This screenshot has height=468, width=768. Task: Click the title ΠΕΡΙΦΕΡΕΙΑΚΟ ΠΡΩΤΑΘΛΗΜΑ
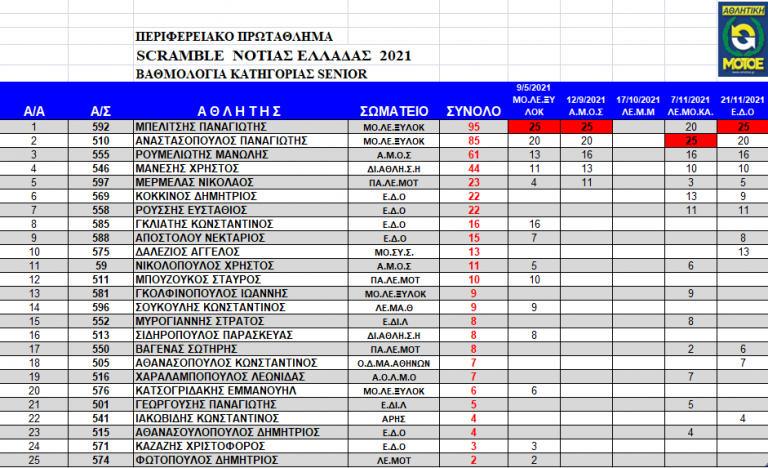click(x=234, y=37)
